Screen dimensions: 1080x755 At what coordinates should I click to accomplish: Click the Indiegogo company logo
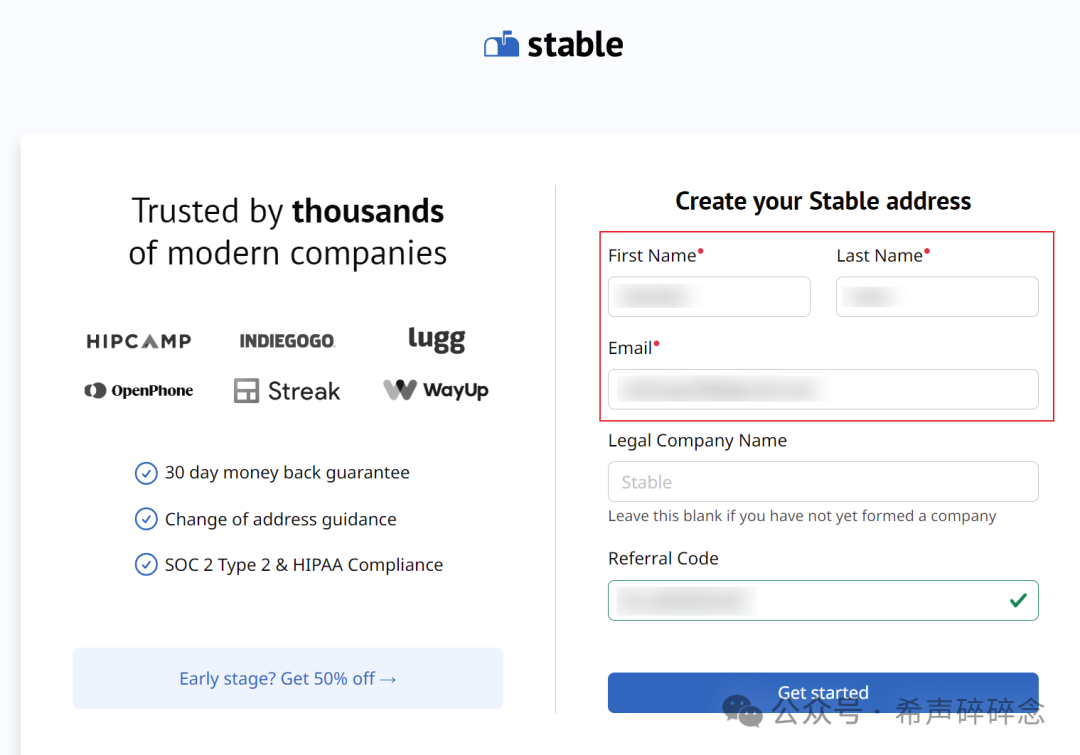click(x=287, y=341)
